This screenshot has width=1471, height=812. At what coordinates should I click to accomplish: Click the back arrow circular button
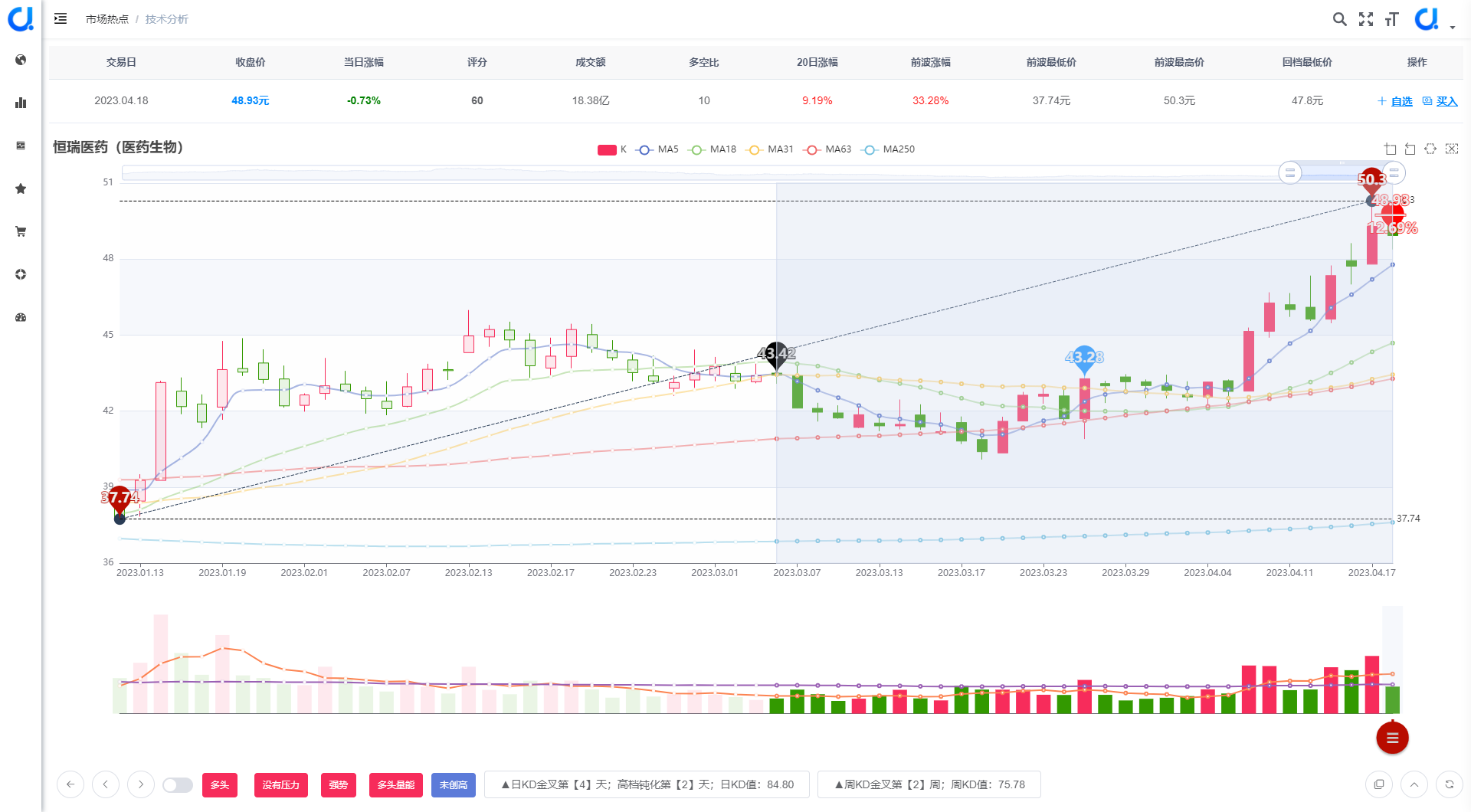pyautogui.click(x=70, y=784)
